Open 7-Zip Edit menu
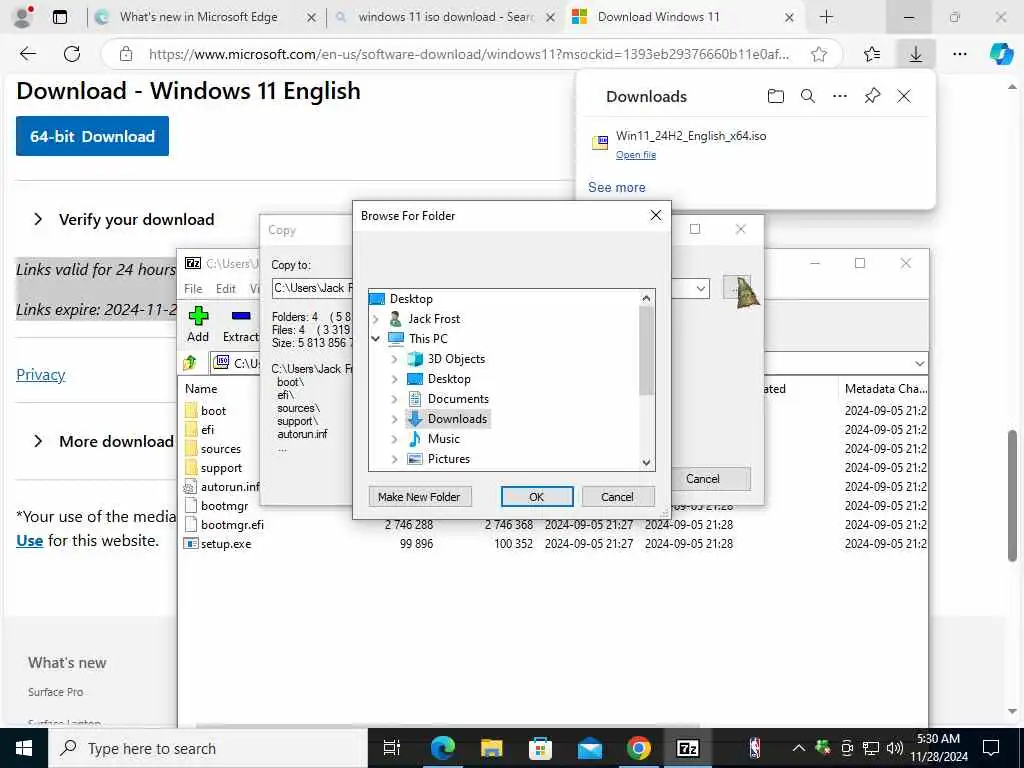 point(226,289)
